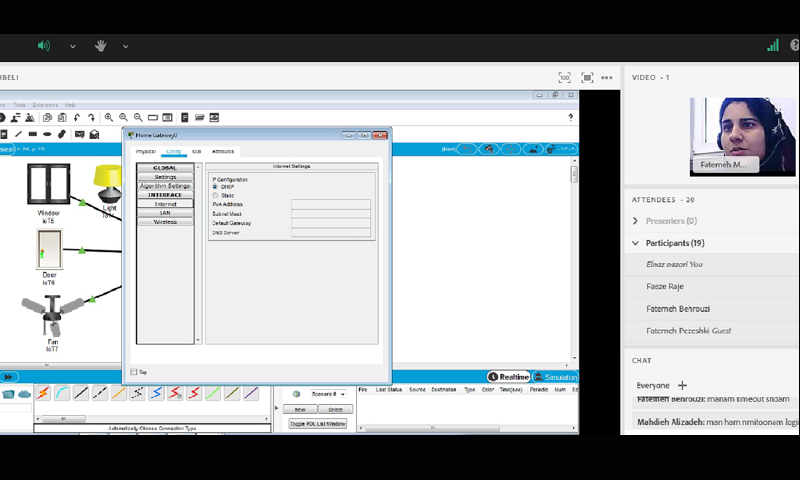
Task: Open the speaker options dropdown arrow
Action: tap(72, 46)
